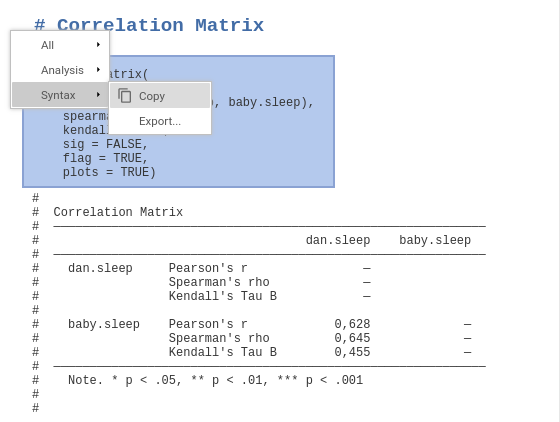Screen dimensions: 560x422
Task: Expand the arrow next to All
Action: (98, 45)
